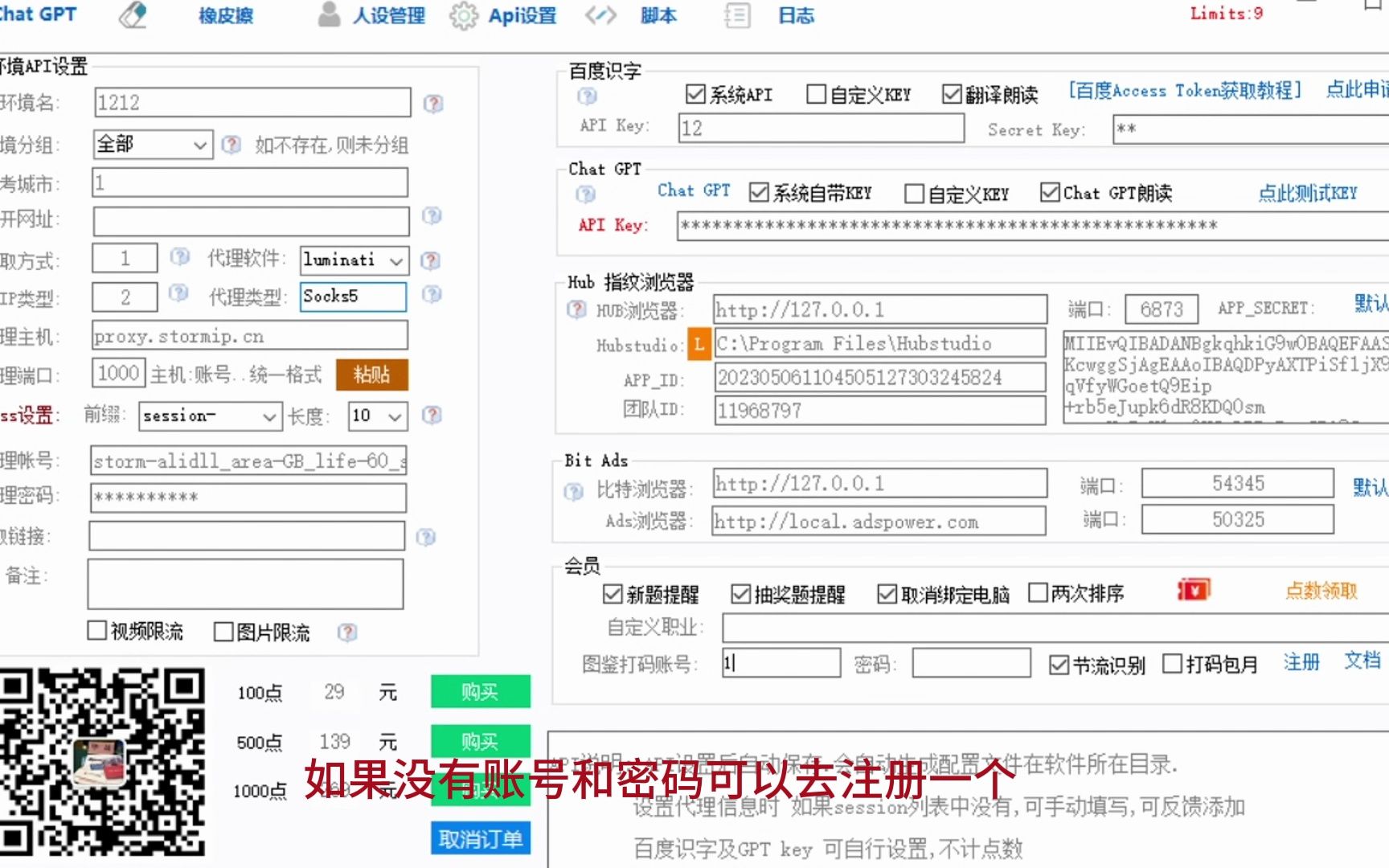Open the luminati proxy software dropdown
The width and height of the screenshot is (1389, 868).
(354, 260)
